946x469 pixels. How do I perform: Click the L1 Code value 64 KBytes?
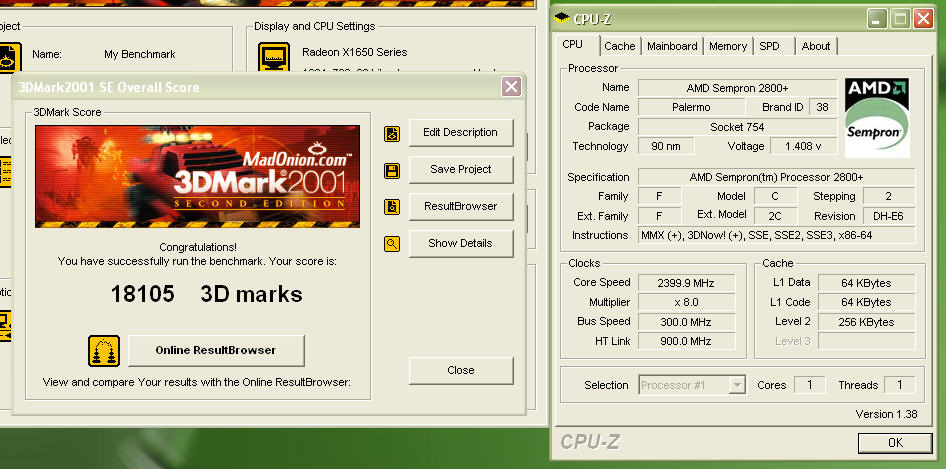point(866,302)
